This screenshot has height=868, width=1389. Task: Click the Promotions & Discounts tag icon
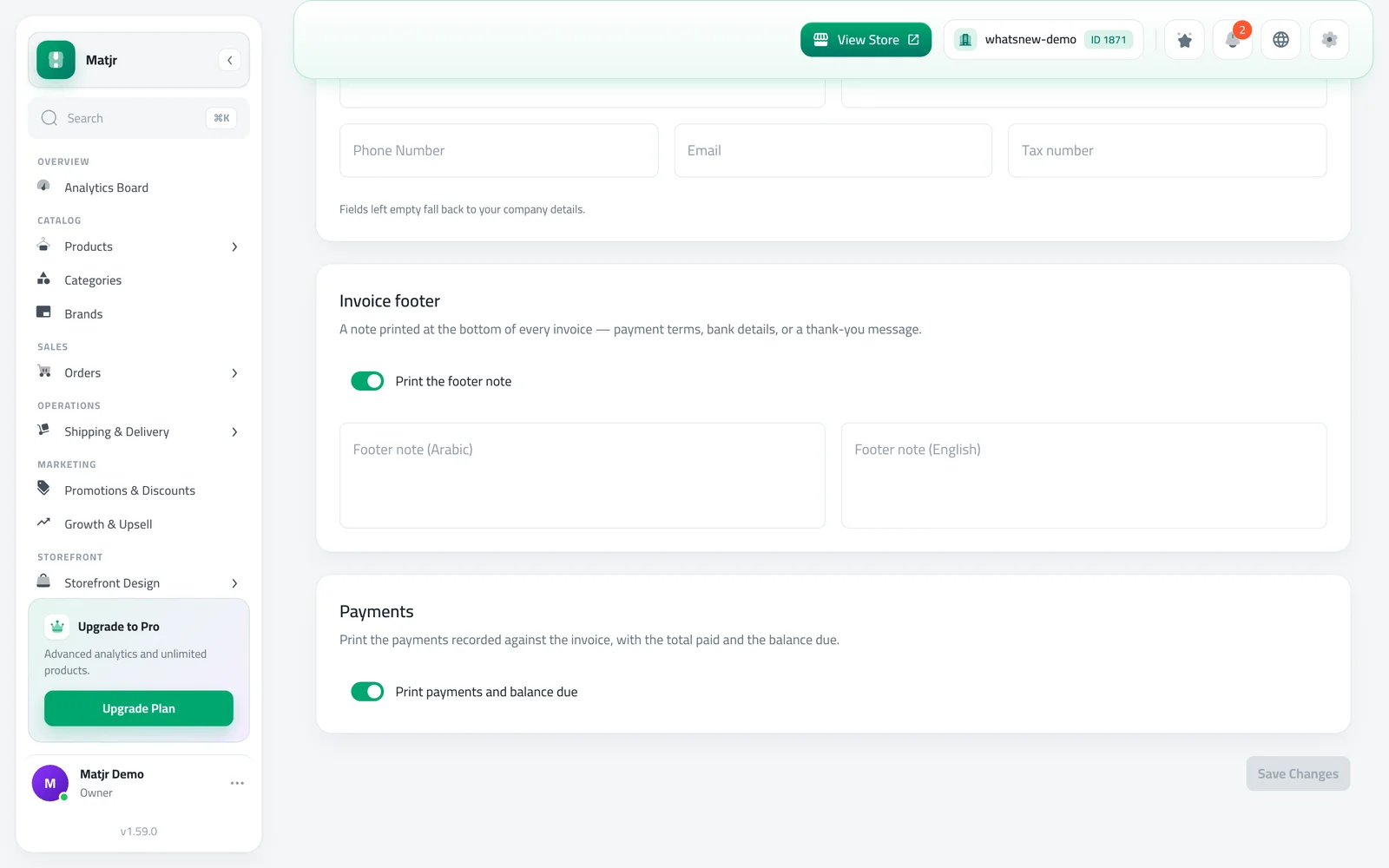click(43, 489)
